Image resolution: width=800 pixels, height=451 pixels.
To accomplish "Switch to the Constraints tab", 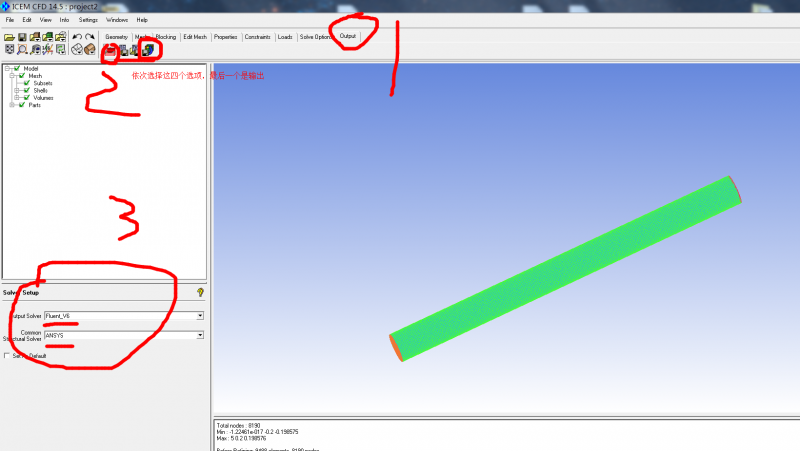I will (x=258, y=37).
